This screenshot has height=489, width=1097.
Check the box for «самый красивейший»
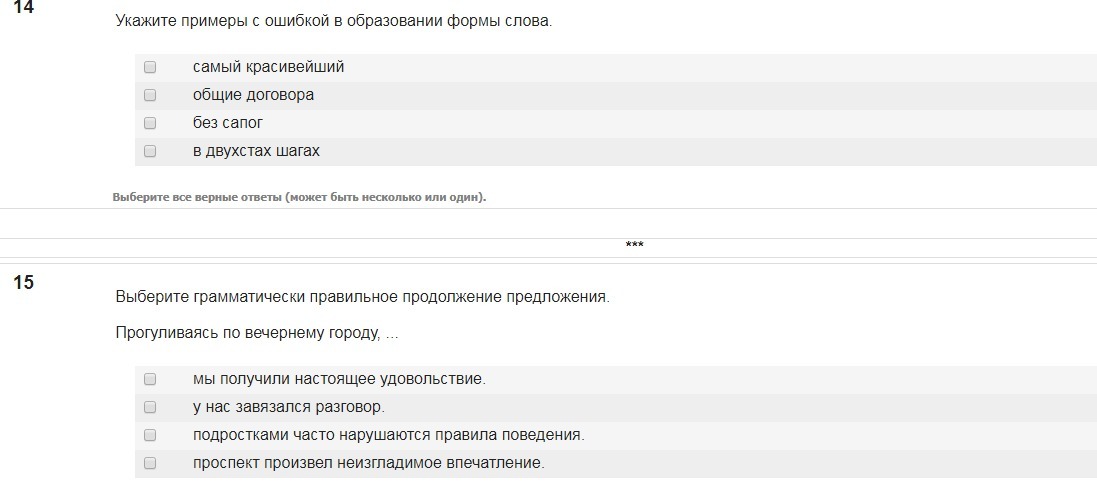coord(150,67)
